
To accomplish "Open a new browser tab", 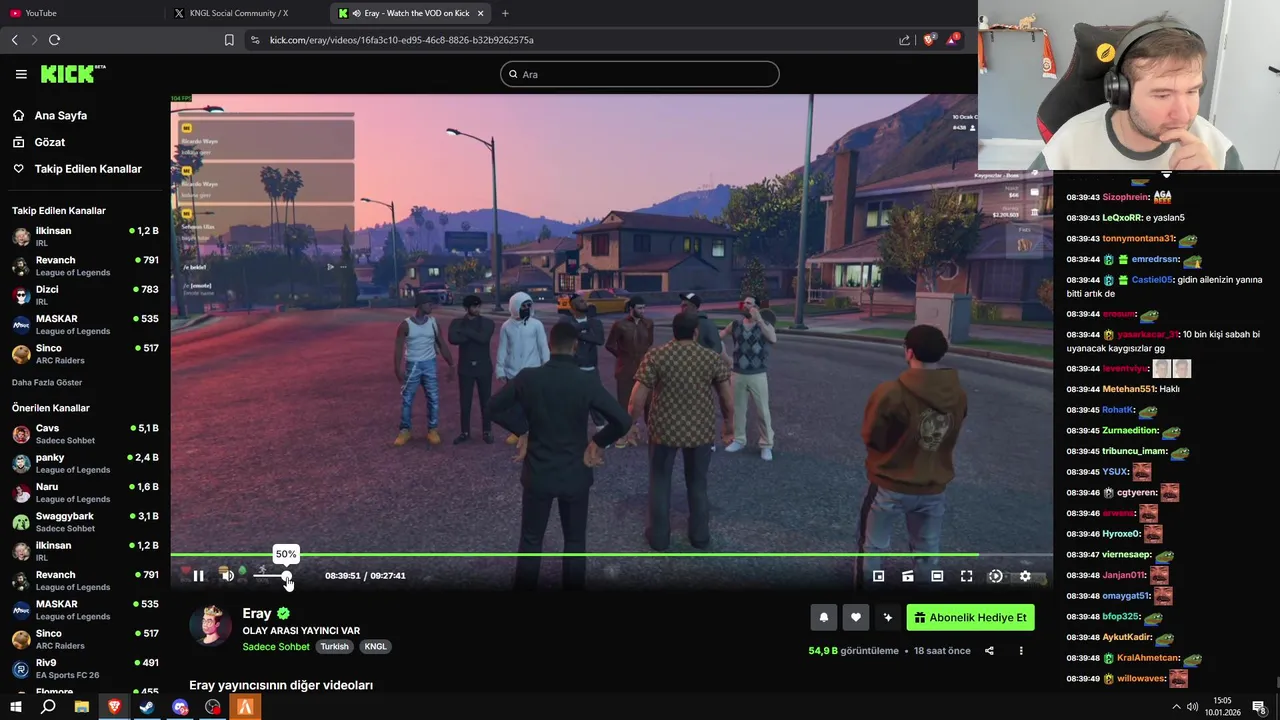I will pos(505,13).
